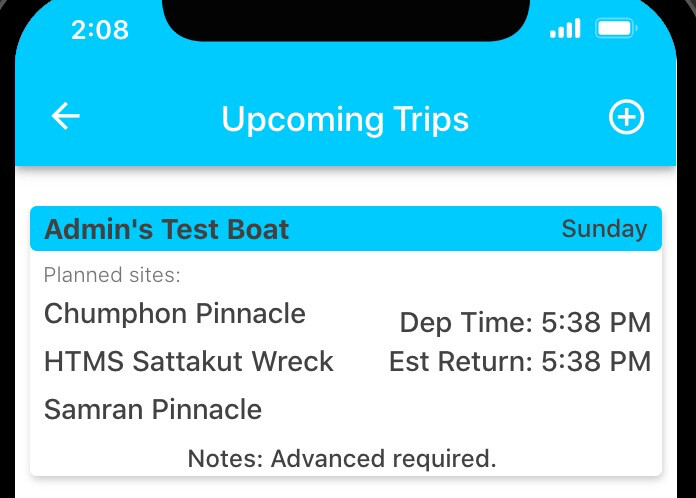Screen dimensions: 696x498
Task: Tap the departure time value 5:38 PM
Action: pos(596,323)
